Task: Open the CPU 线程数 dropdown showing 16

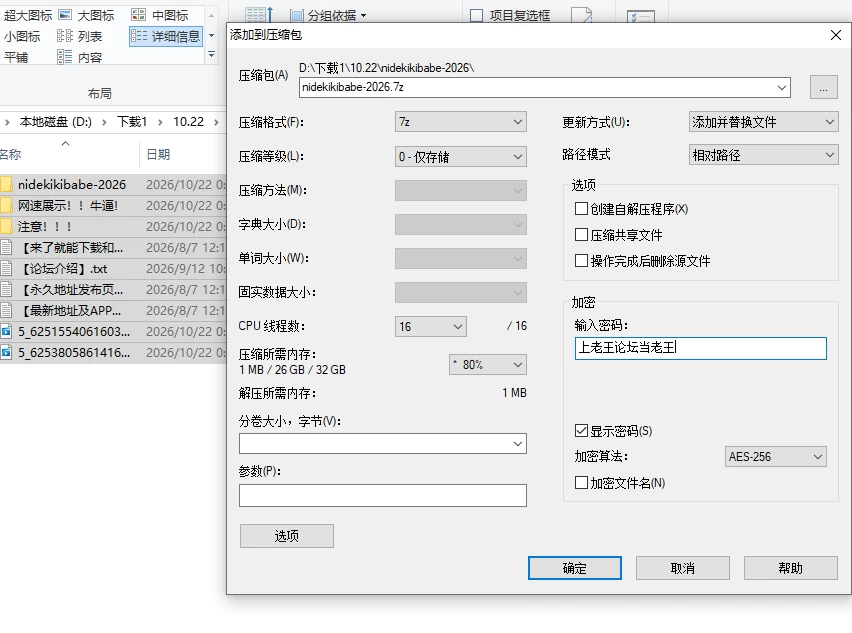Action: point(430,327)
